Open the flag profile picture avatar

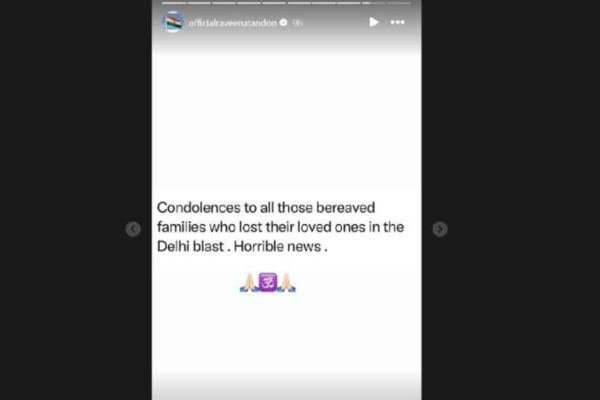(173, 21)
